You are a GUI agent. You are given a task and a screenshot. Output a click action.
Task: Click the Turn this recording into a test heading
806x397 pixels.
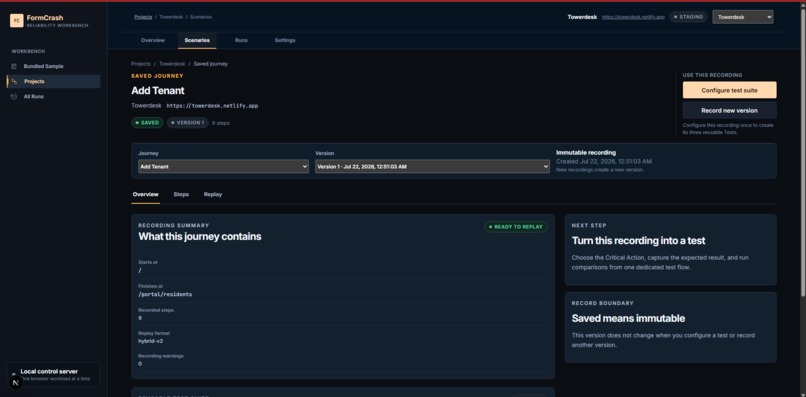pyautogui.click(x=638, y=241)
